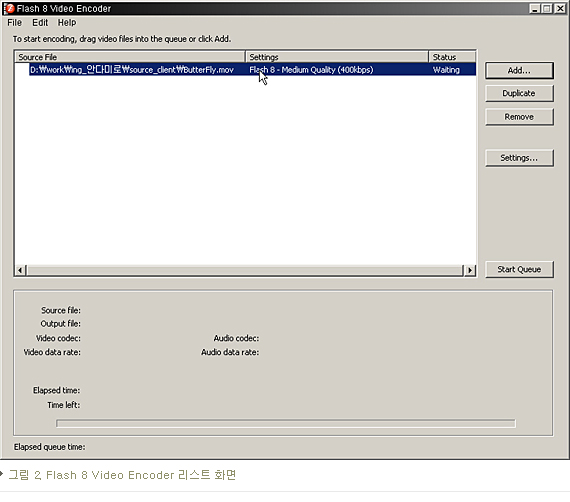This screenshot has height=502, width=570.
Task: Click the Add... button
Action: pyautogui.click(x=519, y=71)
